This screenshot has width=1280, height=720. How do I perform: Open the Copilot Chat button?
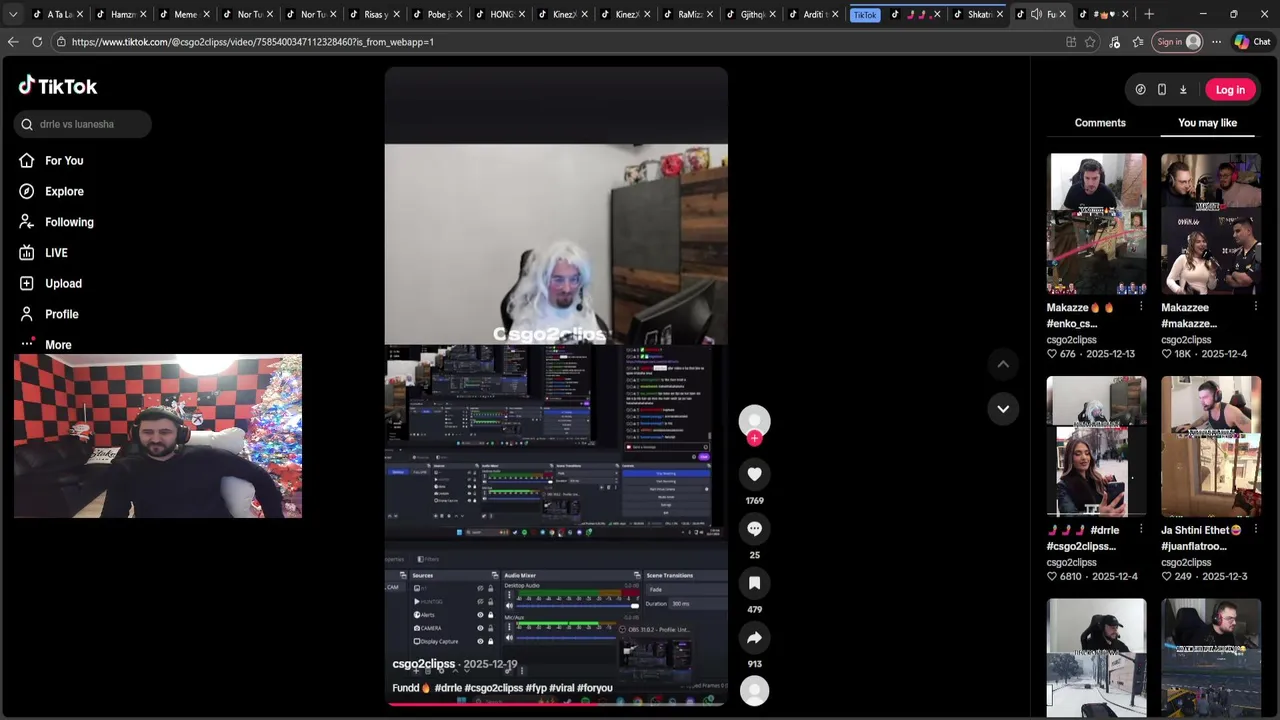(x=1251, y=42)
